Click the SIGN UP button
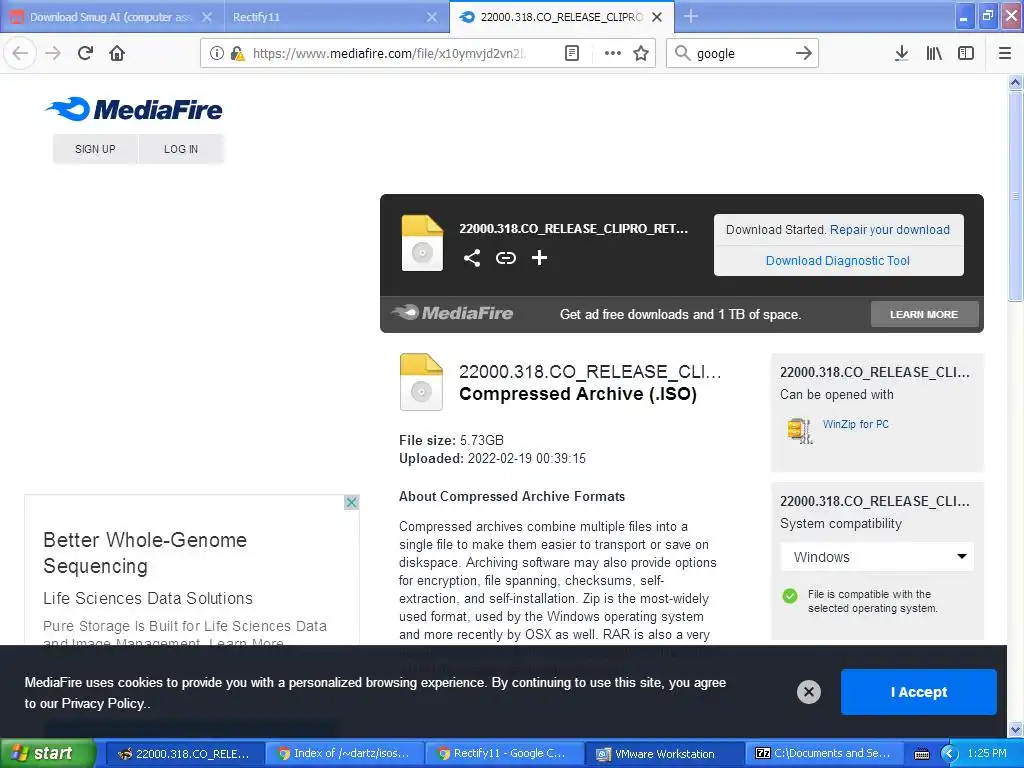Image resolution: width=1024 pixels, height=768 pixels. 95,149
